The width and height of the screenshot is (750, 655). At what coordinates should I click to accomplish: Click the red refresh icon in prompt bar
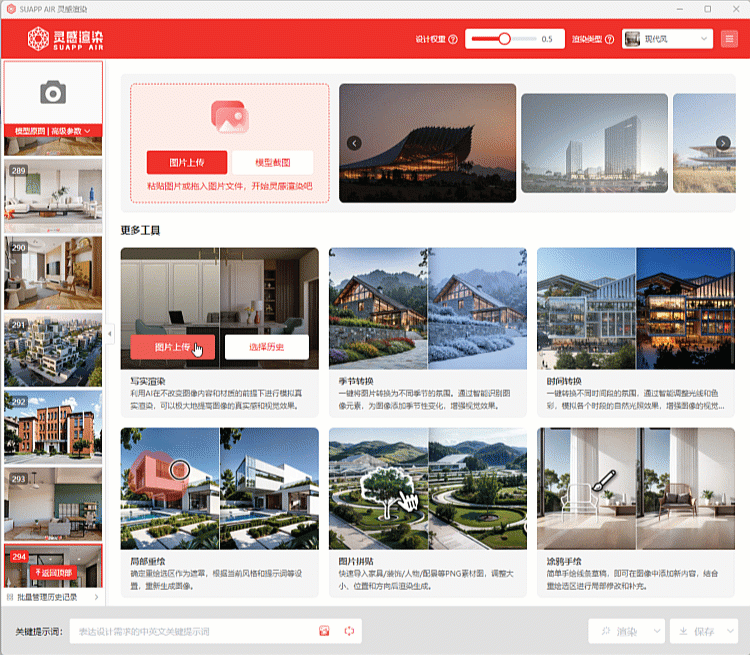click(x=349, y=631)
